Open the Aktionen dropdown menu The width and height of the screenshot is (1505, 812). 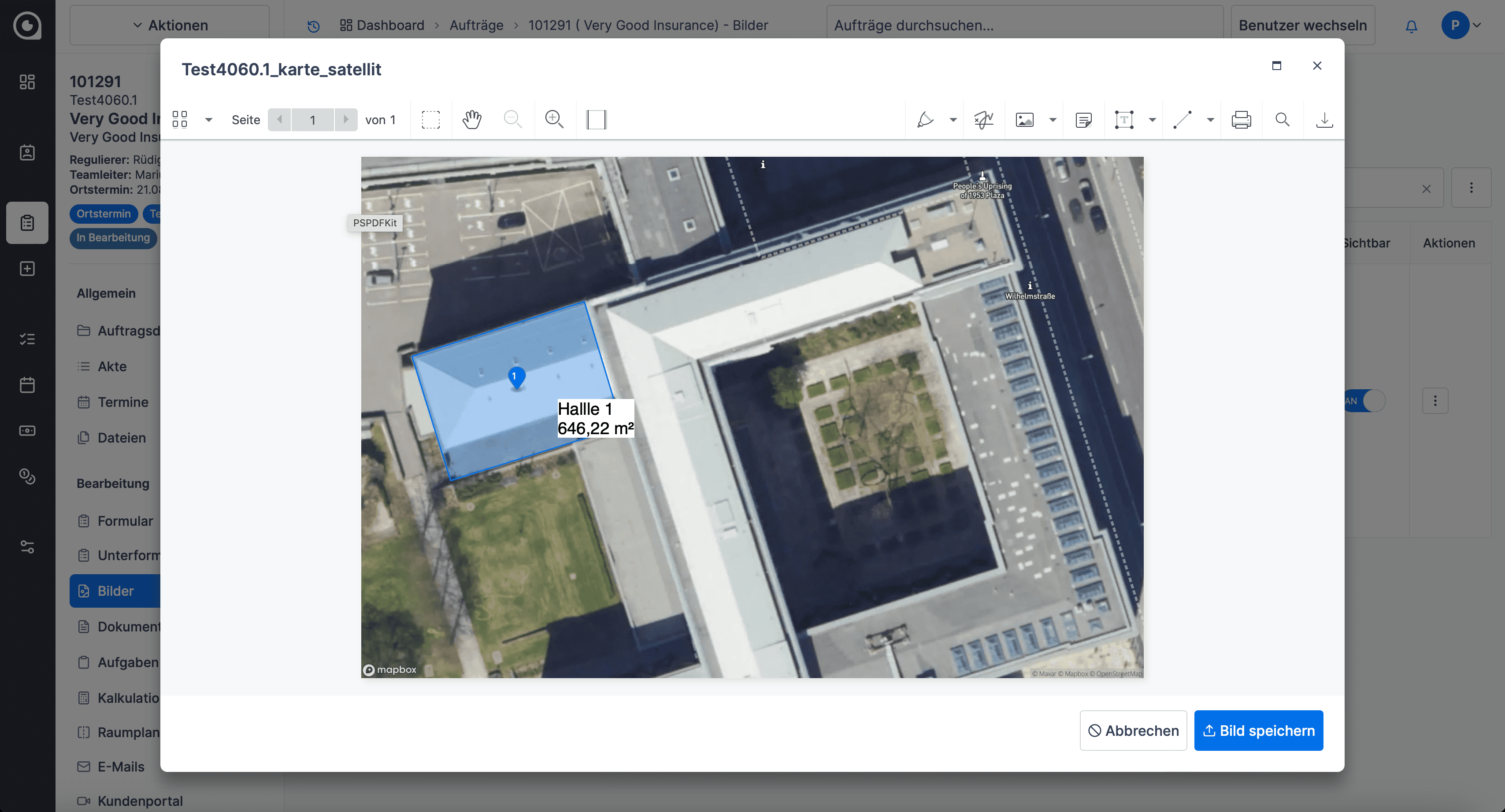[x=170, y=25]
